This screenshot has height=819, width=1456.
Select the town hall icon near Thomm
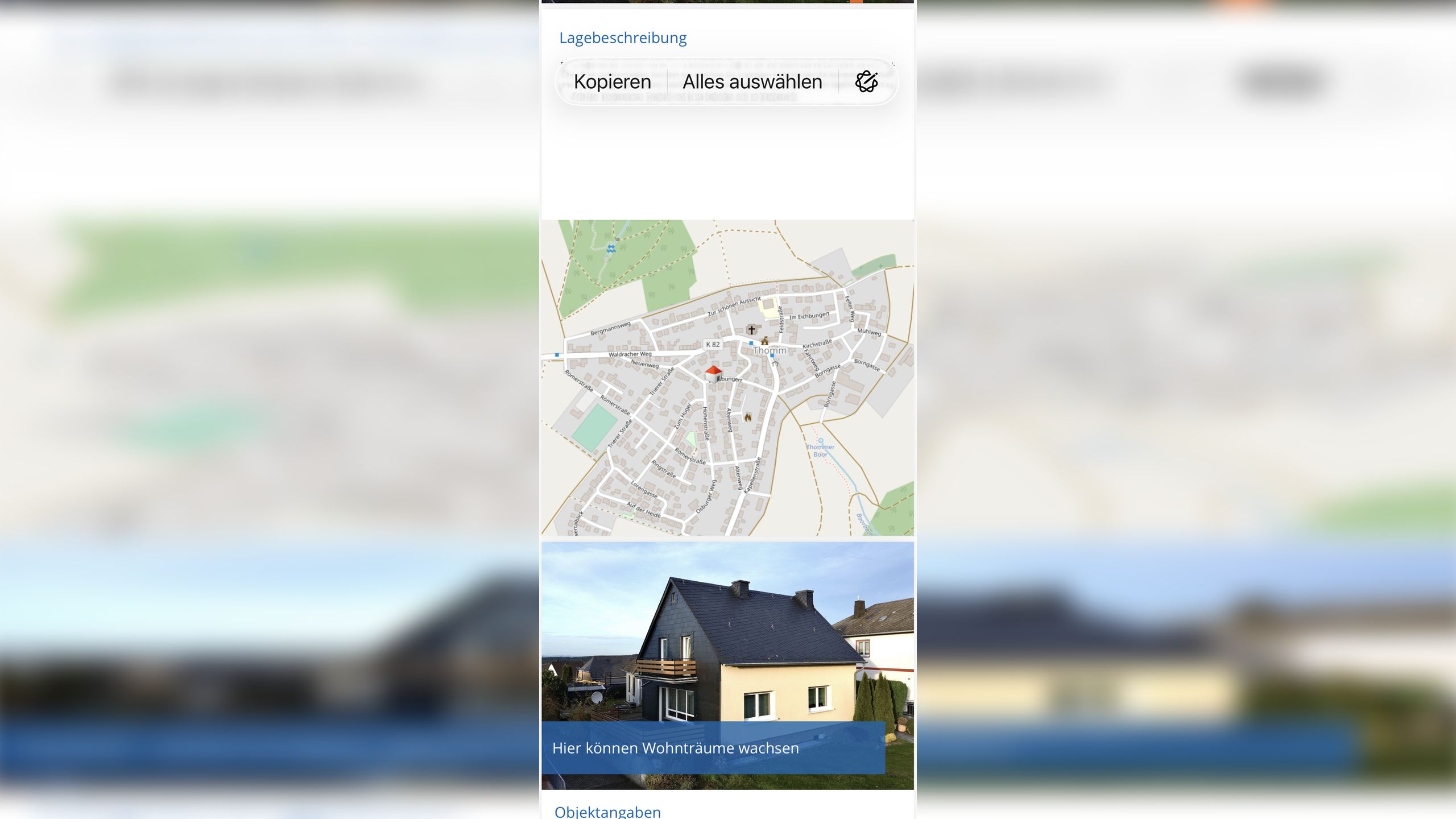(765, 341)
